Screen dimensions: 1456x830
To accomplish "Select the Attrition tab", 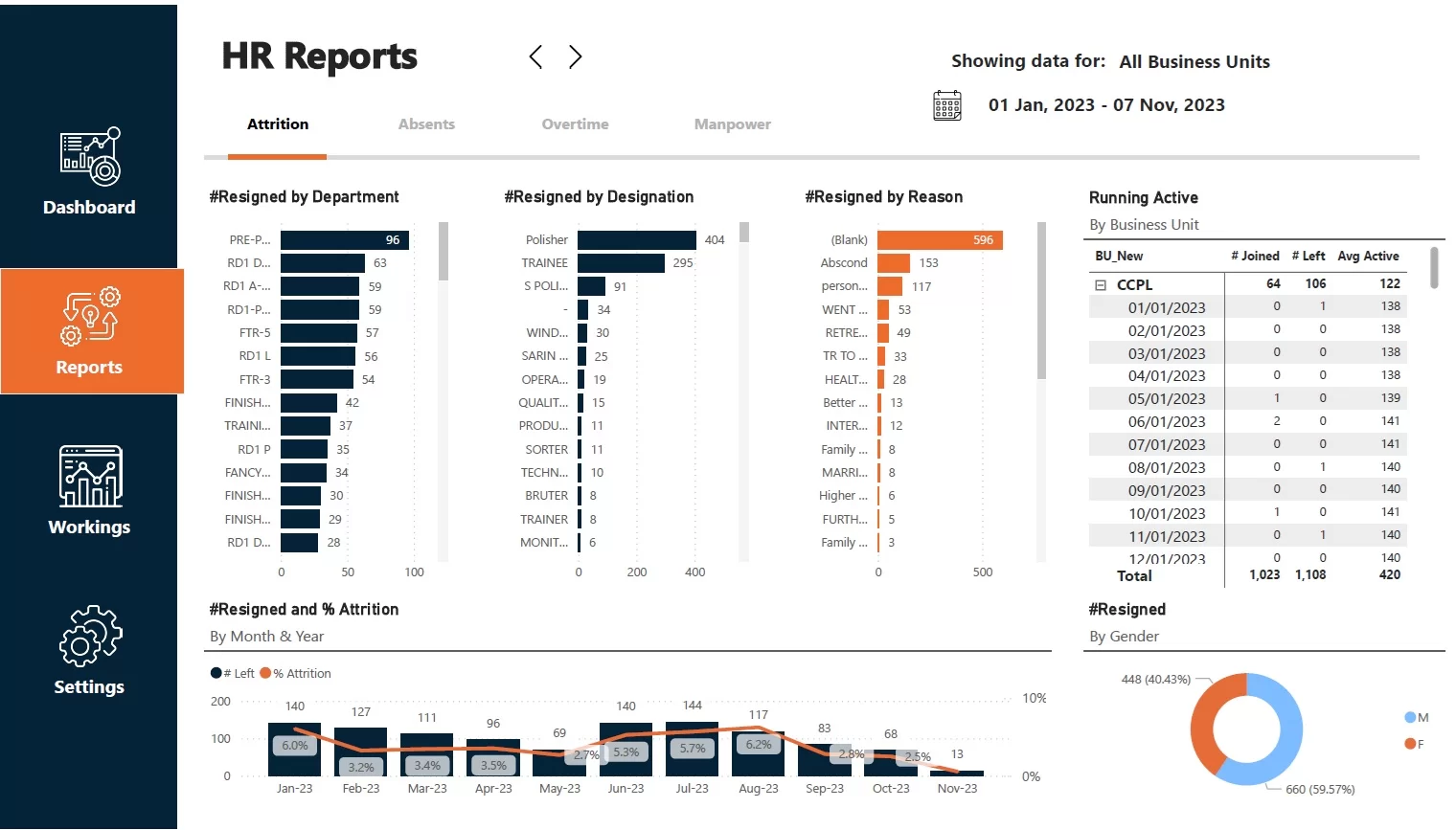I will tap(278, 124).
